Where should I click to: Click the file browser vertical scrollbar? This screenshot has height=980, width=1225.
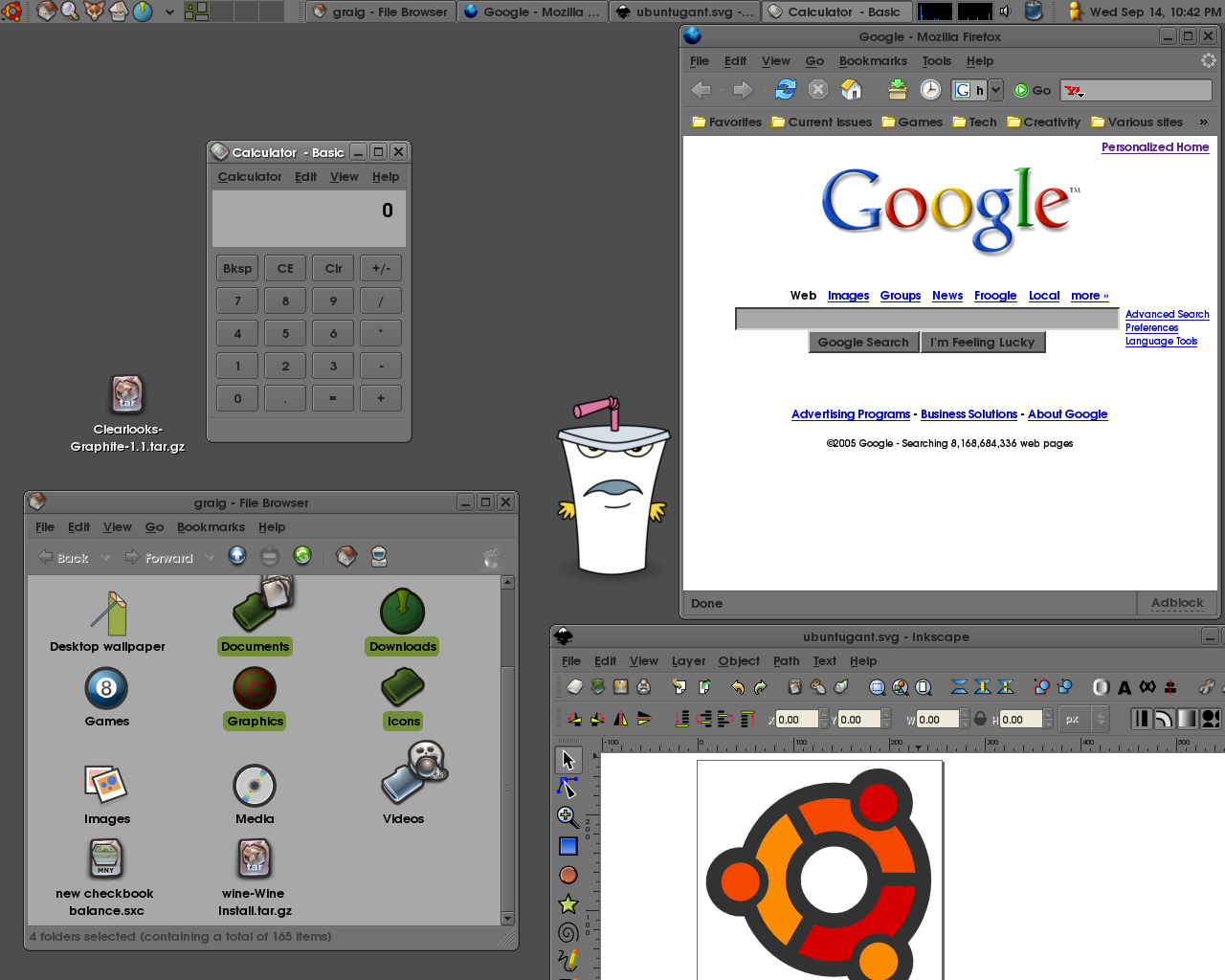(x=507, y=749)
